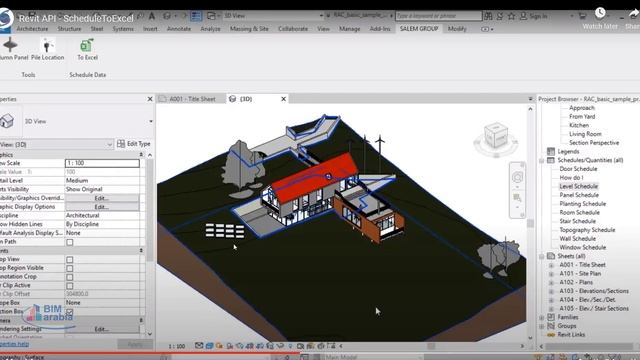This screenshot has width=640, height=360.
Task: Click Edit for Rendering Settings
Action: point(102,329)
